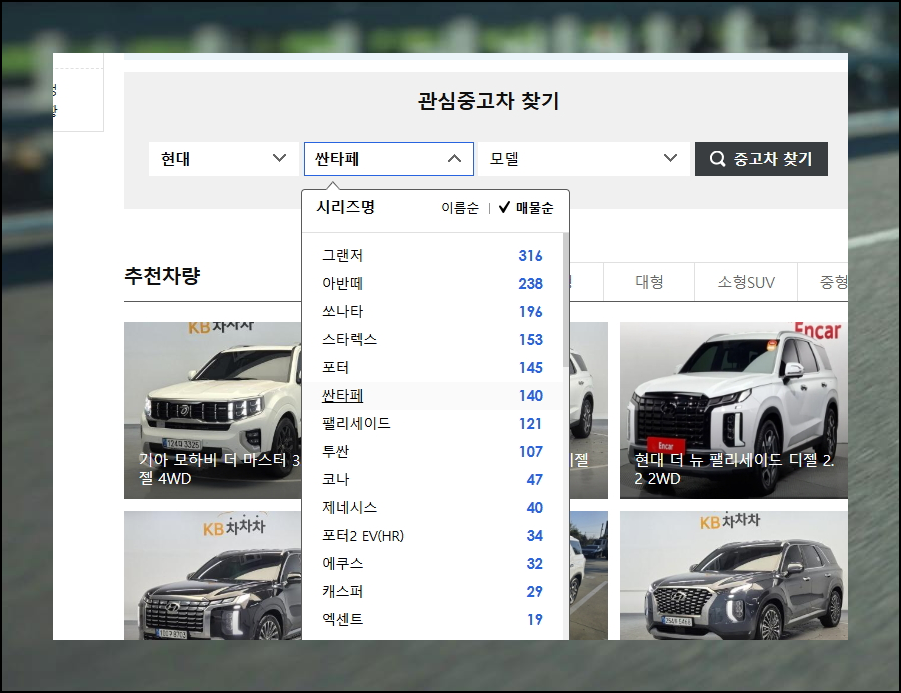Image resolution: width=901 pixels, height=693 pixels.
Task: Collapse the 싼타페 series dropdown
Action: click(388, 159)
